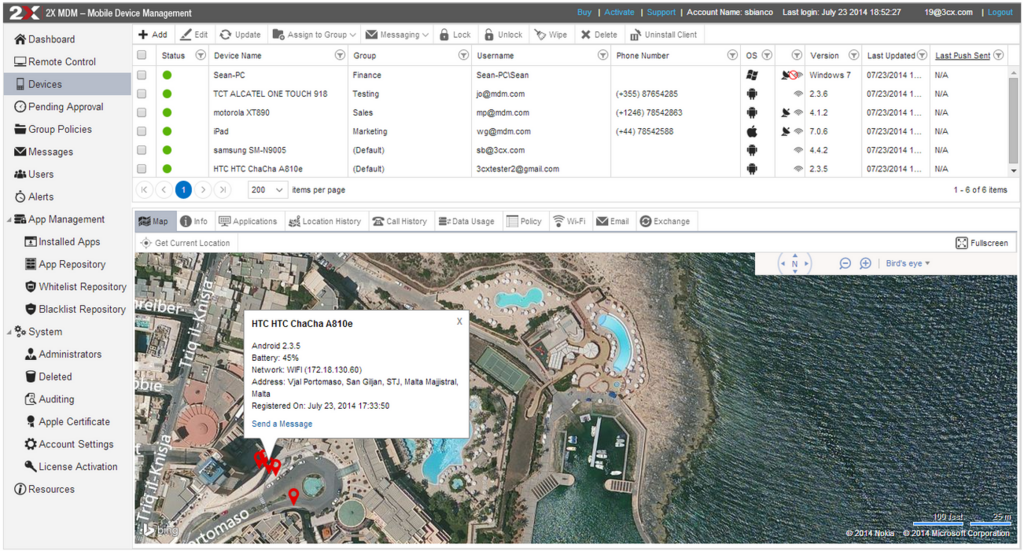Open Group column filter
Screen dimensions: 1024x551
(463, 55)
